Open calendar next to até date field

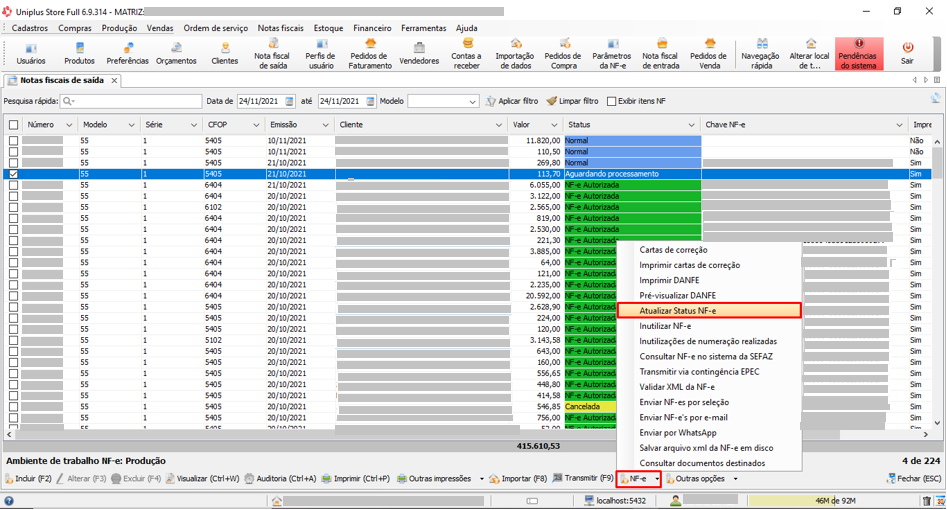(x=370, y=102)
